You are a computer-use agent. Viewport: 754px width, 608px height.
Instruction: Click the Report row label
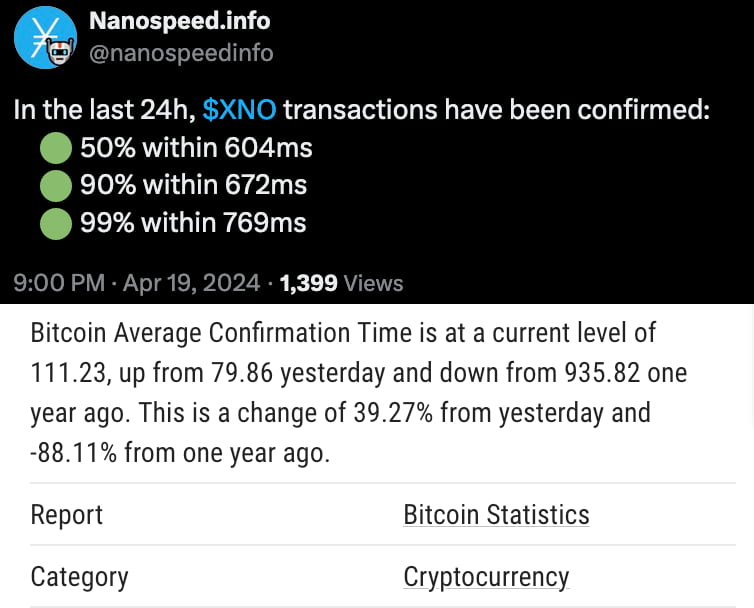pos(67,515)
